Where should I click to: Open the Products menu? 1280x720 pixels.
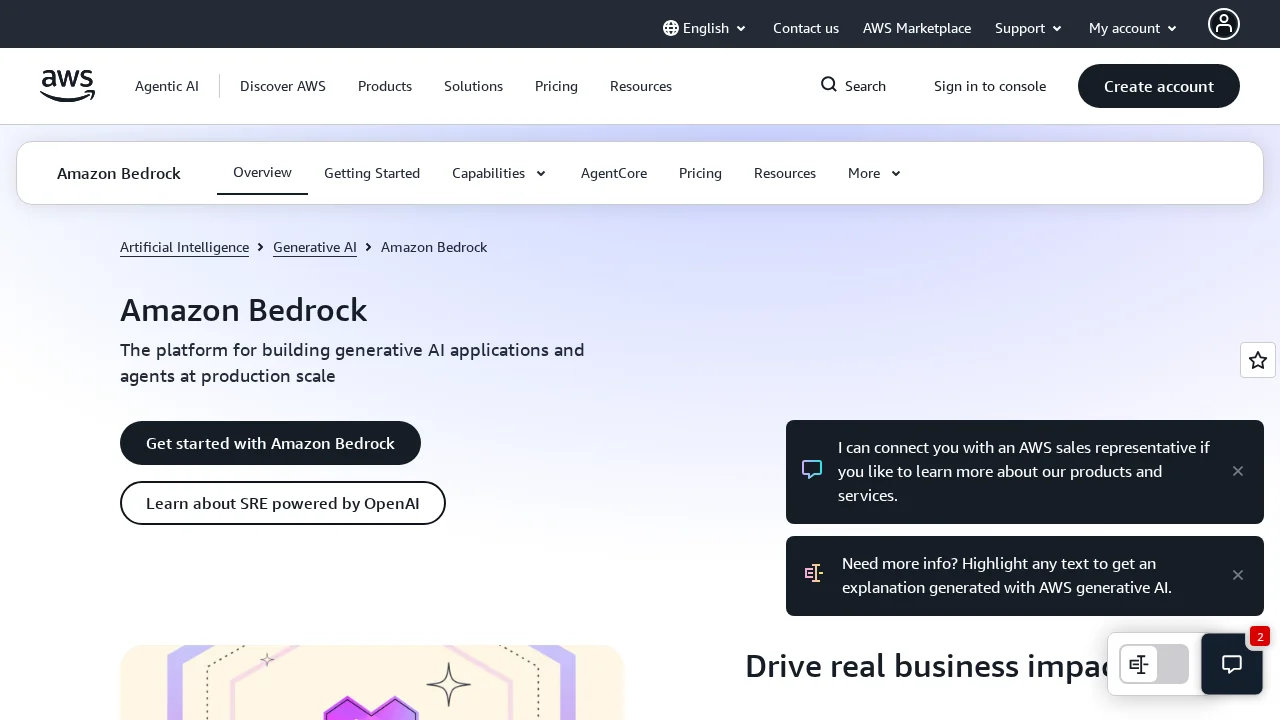point(385,86)
